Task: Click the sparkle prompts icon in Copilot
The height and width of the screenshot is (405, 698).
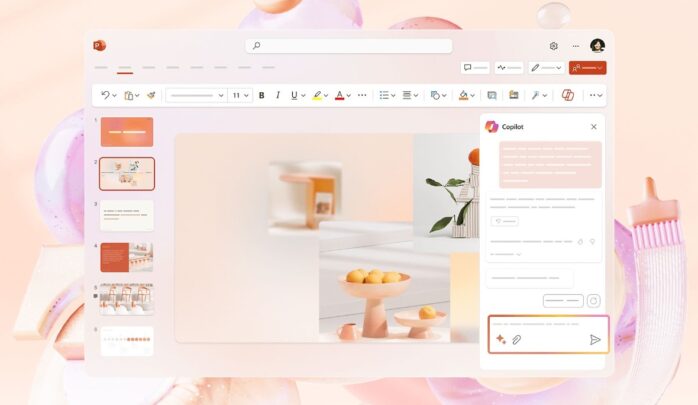Action: point(500,340)
